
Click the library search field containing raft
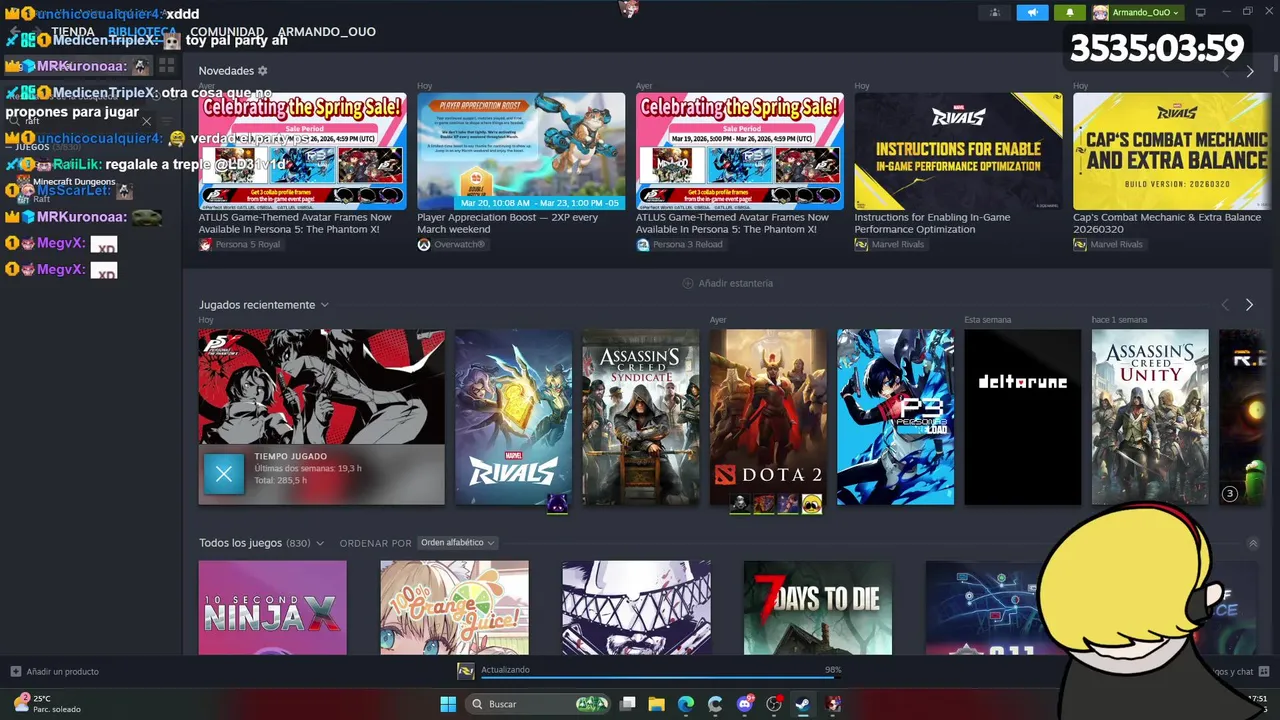[80, 121]
